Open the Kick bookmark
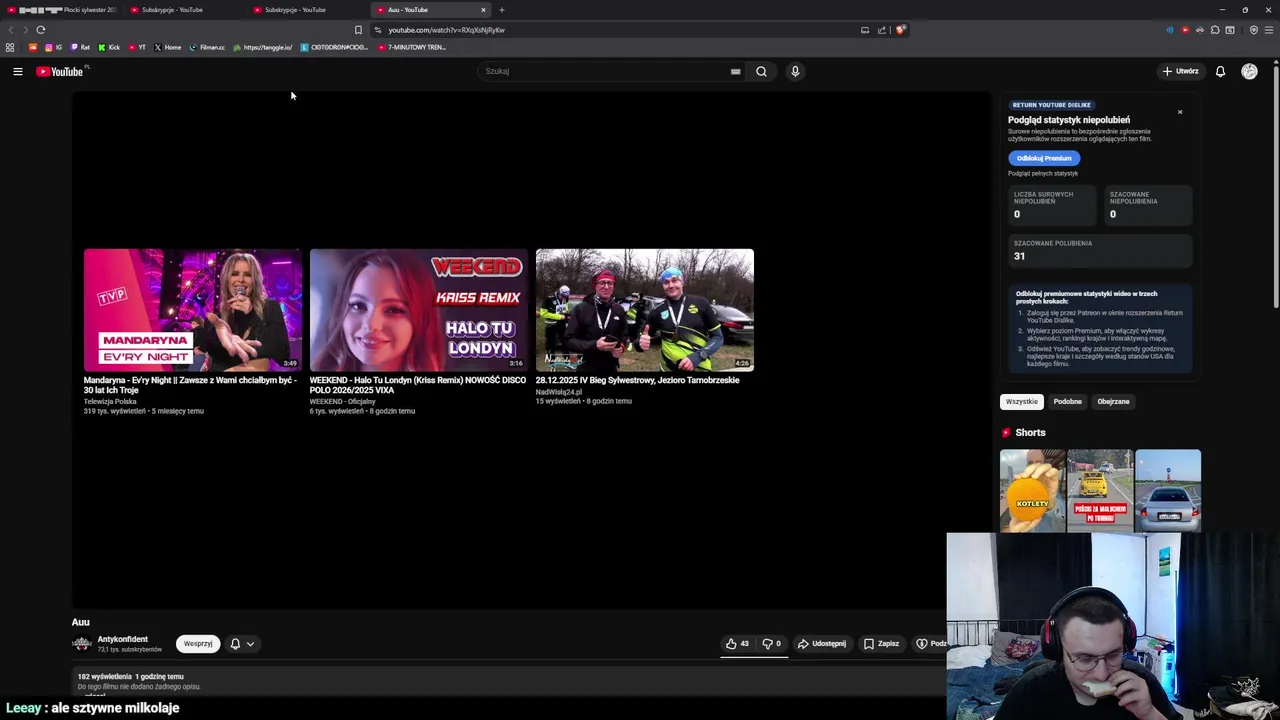 (x=109, y=47)
